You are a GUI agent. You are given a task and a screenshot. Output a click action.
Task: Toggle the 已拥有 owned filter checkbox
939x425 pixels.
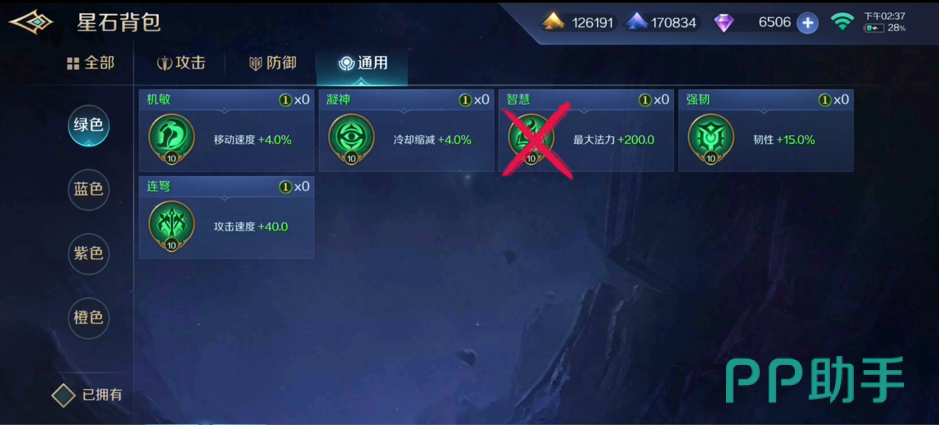pyautogui.click(x=63, y=395)
